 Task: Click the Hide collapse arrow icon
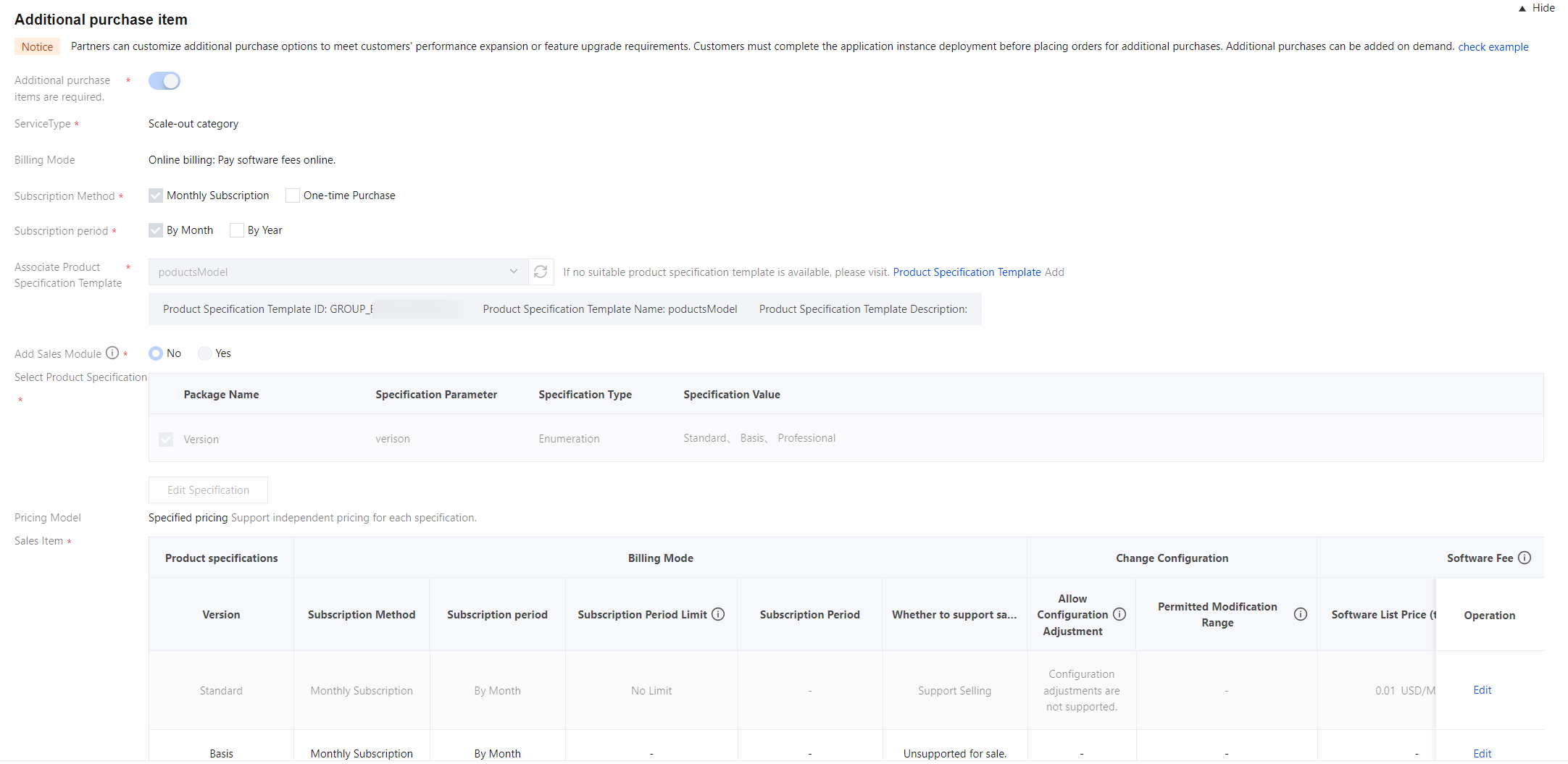coord(1522,9)
